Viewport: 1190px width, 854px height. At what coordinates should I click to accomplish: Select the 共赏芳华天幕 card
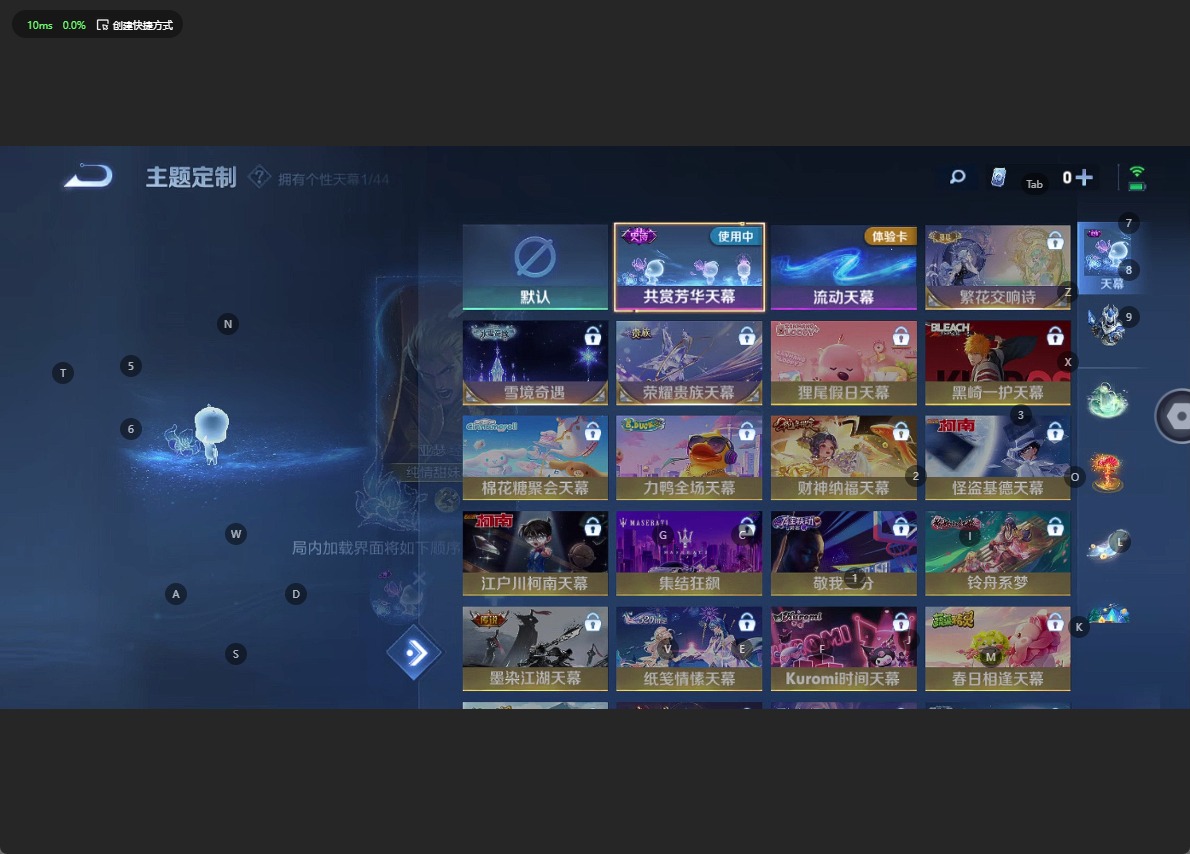(689, 266)
